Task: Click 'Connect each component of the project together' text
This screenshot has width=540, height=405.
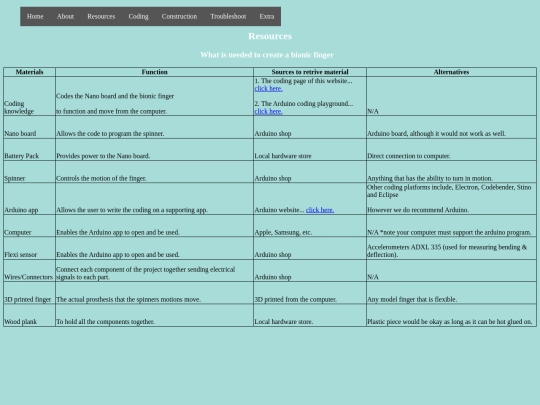Action: click(x=145, y=273)
